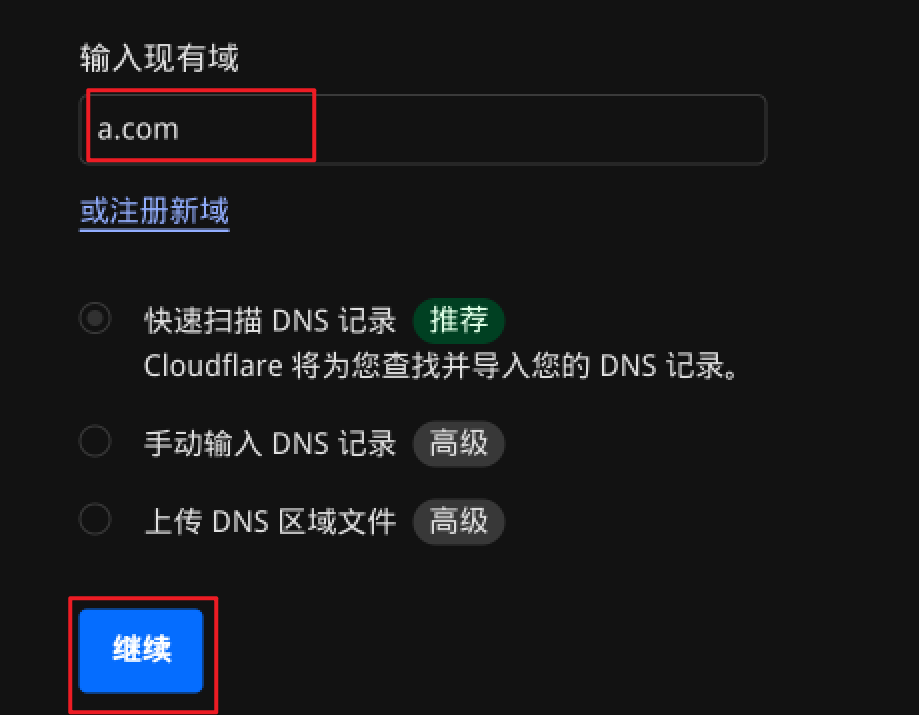Image resolution: width=919 pixels, height=715 pixels.
Task: Click the word Cloudflare in the description
Action: tap(213, 366)
